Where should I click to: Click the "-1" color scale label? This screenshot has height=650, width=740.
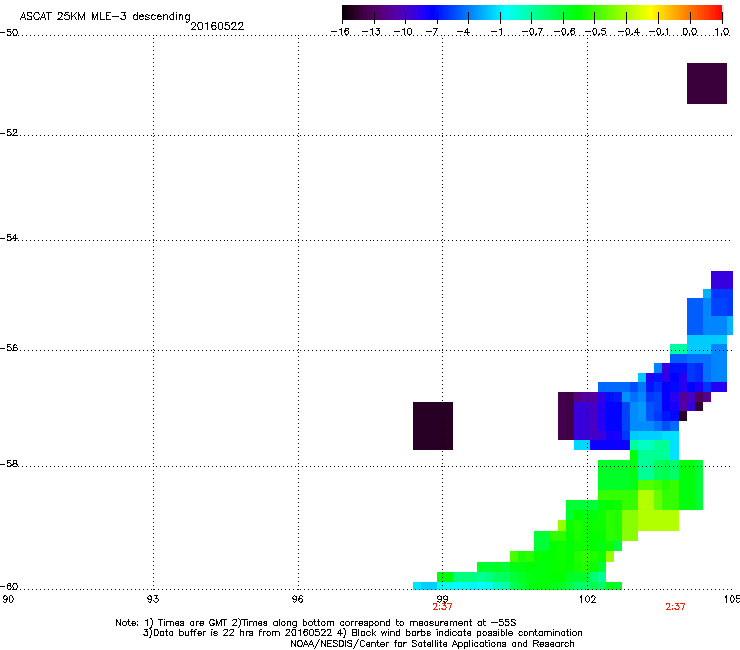pyautogui.click(x=496, y=32)
